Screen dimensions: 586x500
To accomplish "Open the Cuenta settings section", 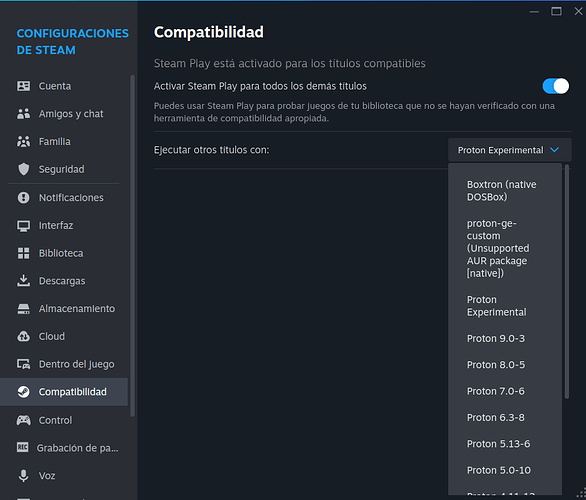I will [x=64, y=86].
